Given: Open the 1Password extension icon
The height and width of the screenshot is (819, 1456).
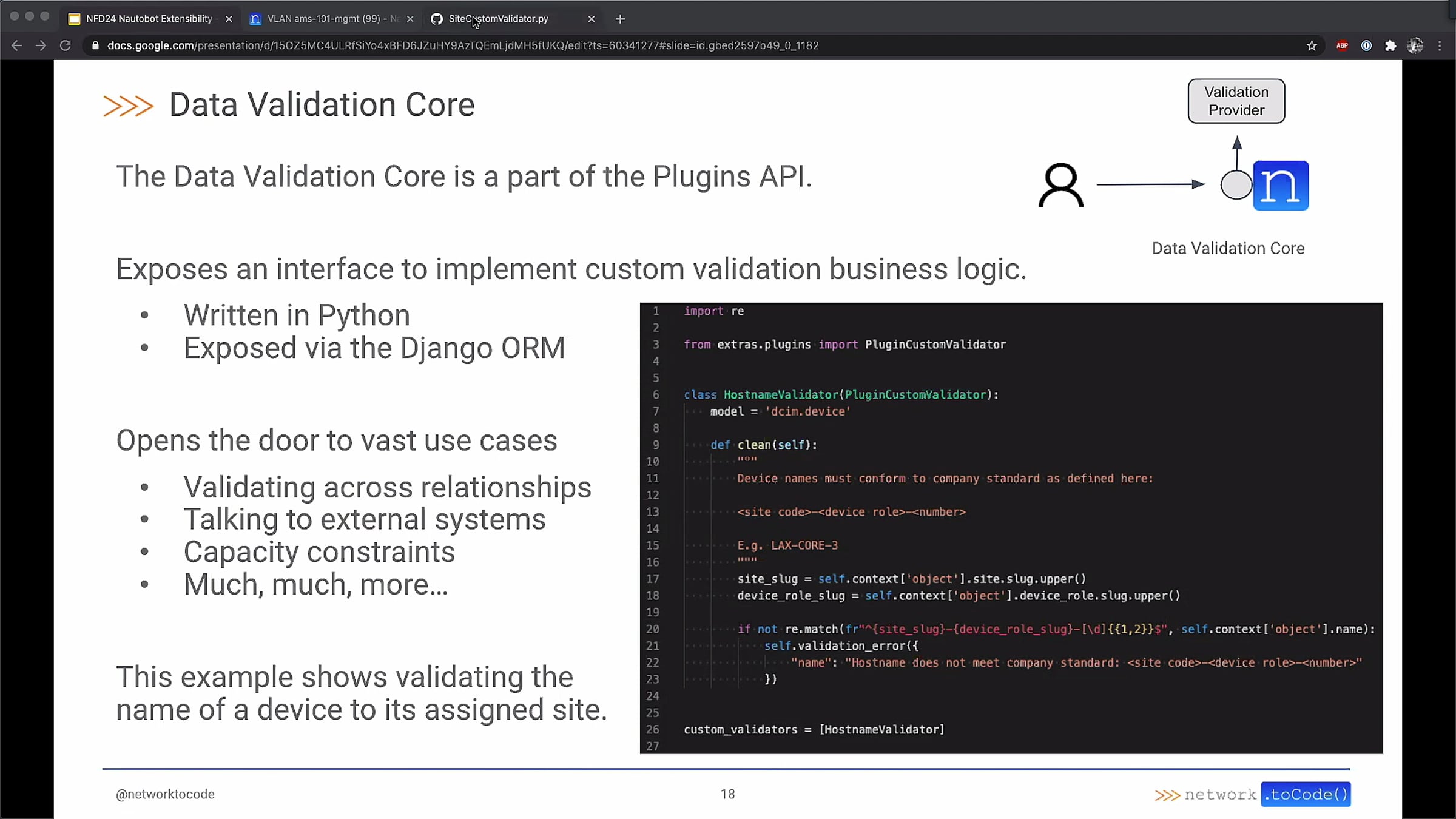Looking at the screenshot, I should [x=1366, y=45].
